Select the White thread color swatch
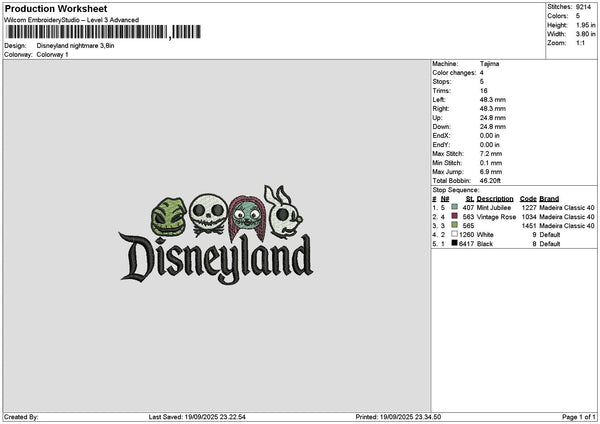 454,234
